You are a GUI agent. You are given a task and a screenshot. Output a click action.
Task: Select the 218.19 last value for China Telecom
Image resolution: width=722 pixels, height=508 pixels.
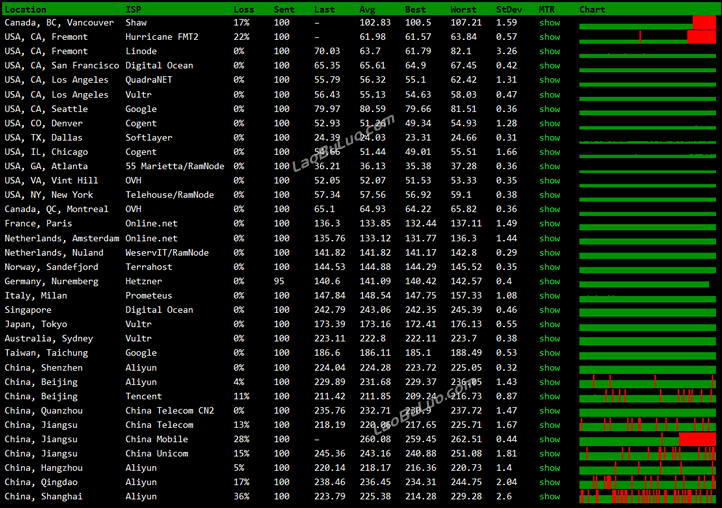coord(330,425)
